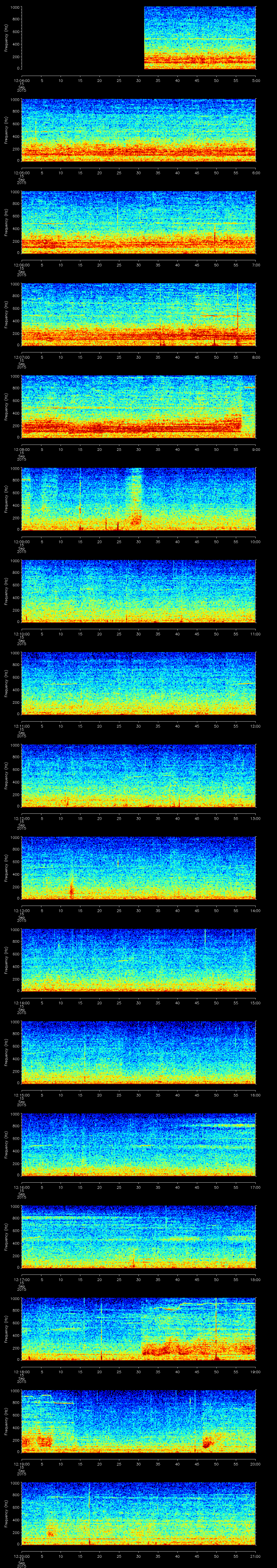277x1568 pixels.
Task: Select the 12:15:00 time axis label
Action: (21, 1095)
